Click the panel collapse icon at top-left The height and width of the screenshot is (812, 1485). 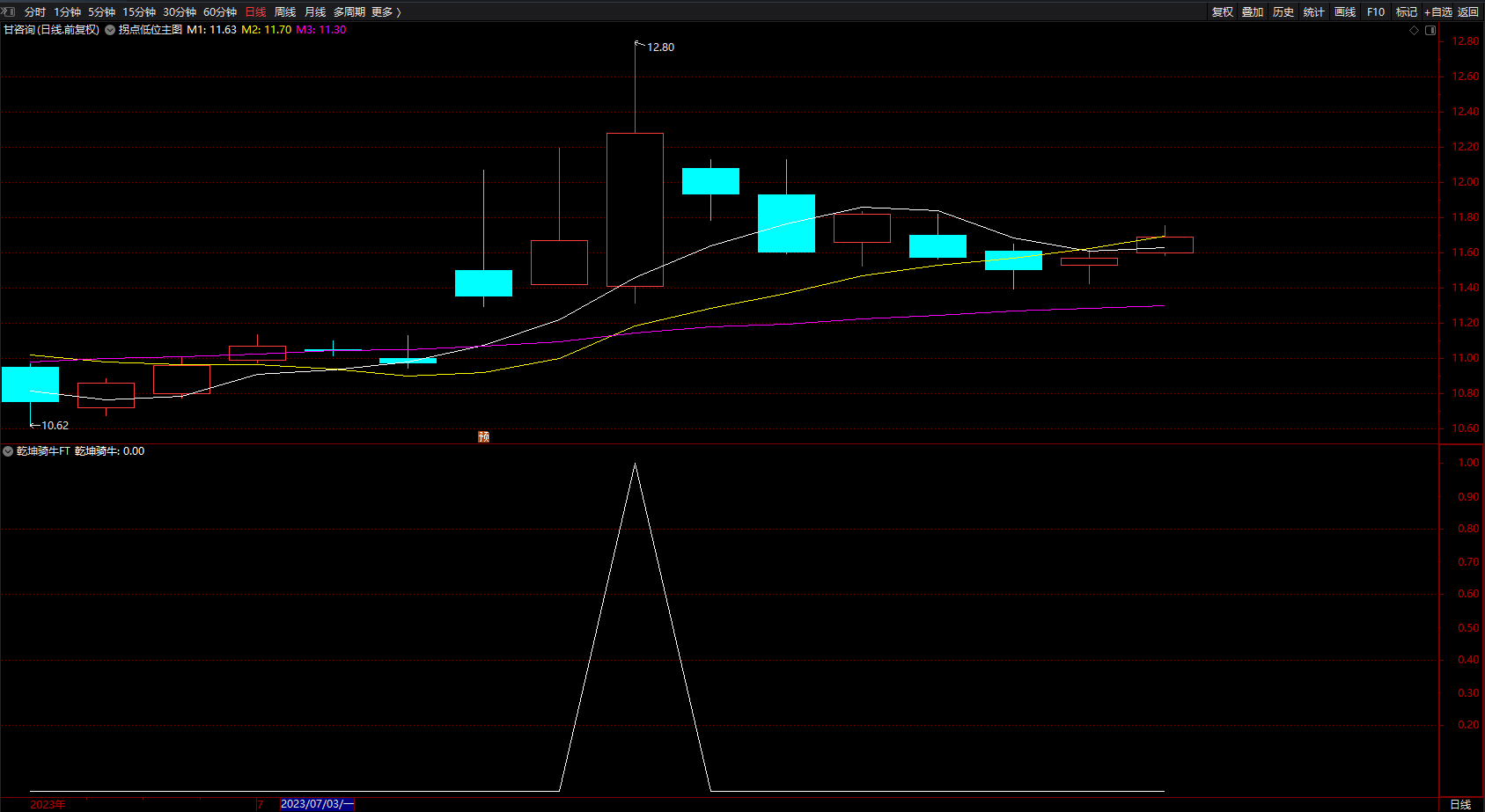click(9, 11)
